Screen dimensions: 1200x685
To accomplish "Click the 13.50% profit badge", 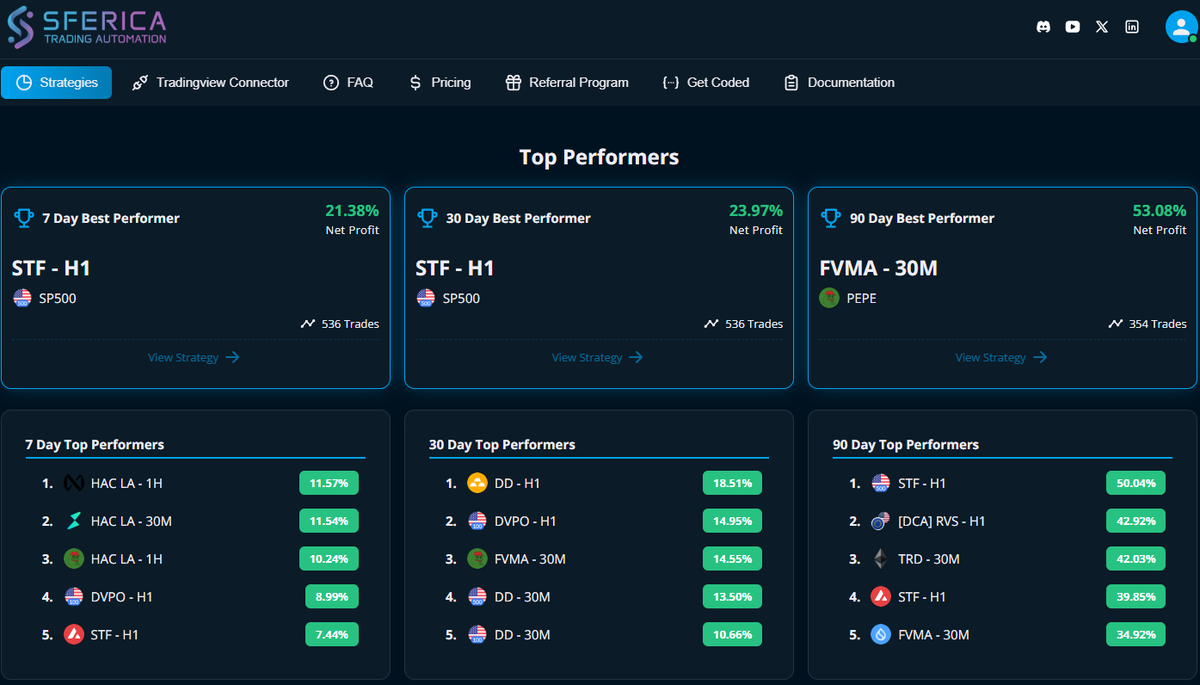I will pos(733,597).
